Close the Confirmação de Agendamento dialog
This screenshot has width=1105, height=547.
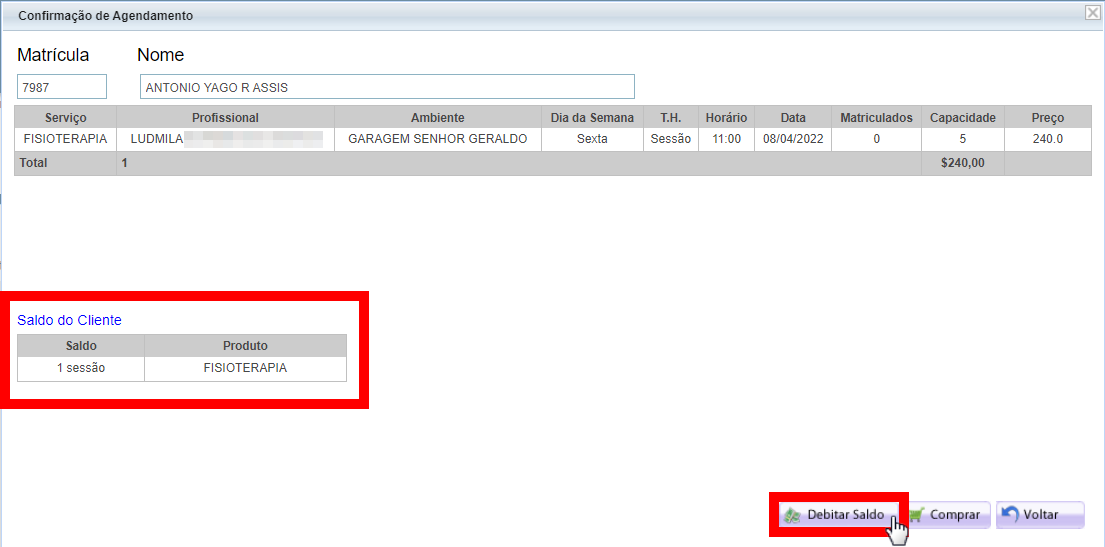click(1093, 13)
